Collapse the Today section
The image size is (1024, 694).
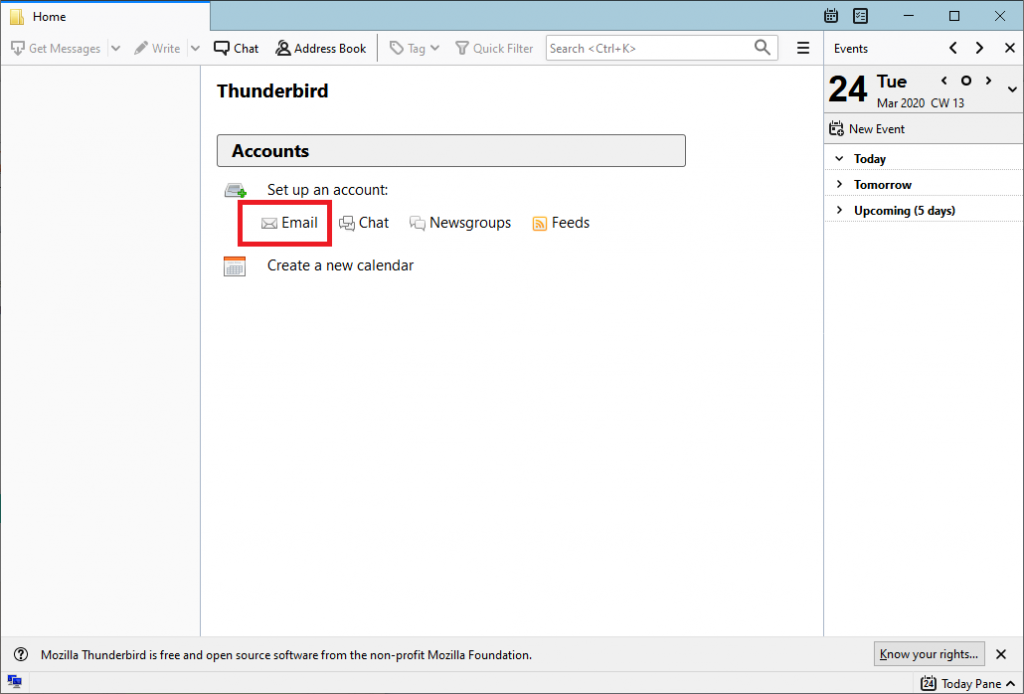pos(839,159)
